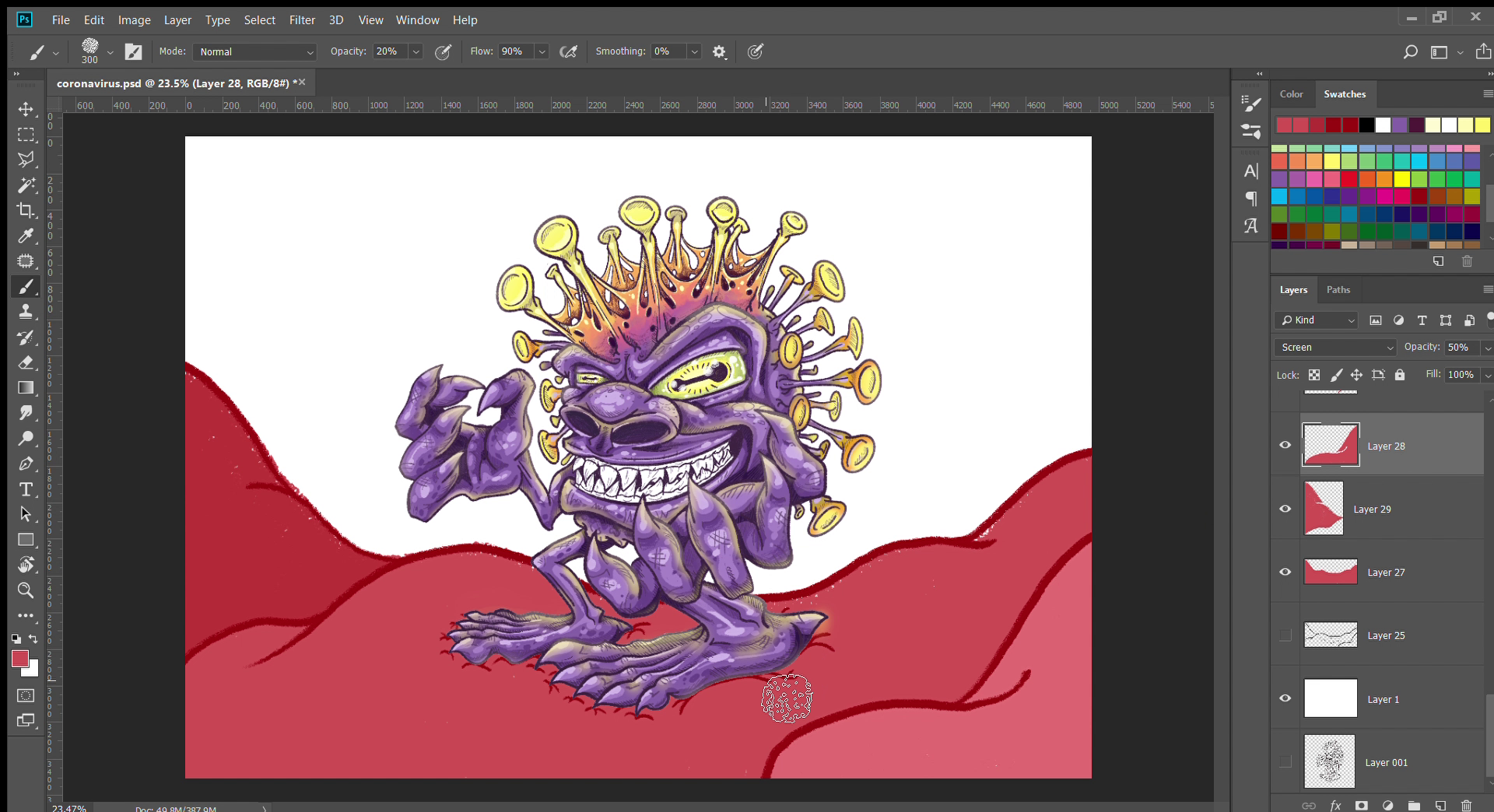Open the Filter menu
The image size is (1494, 812).
click(x=301, y=20)
